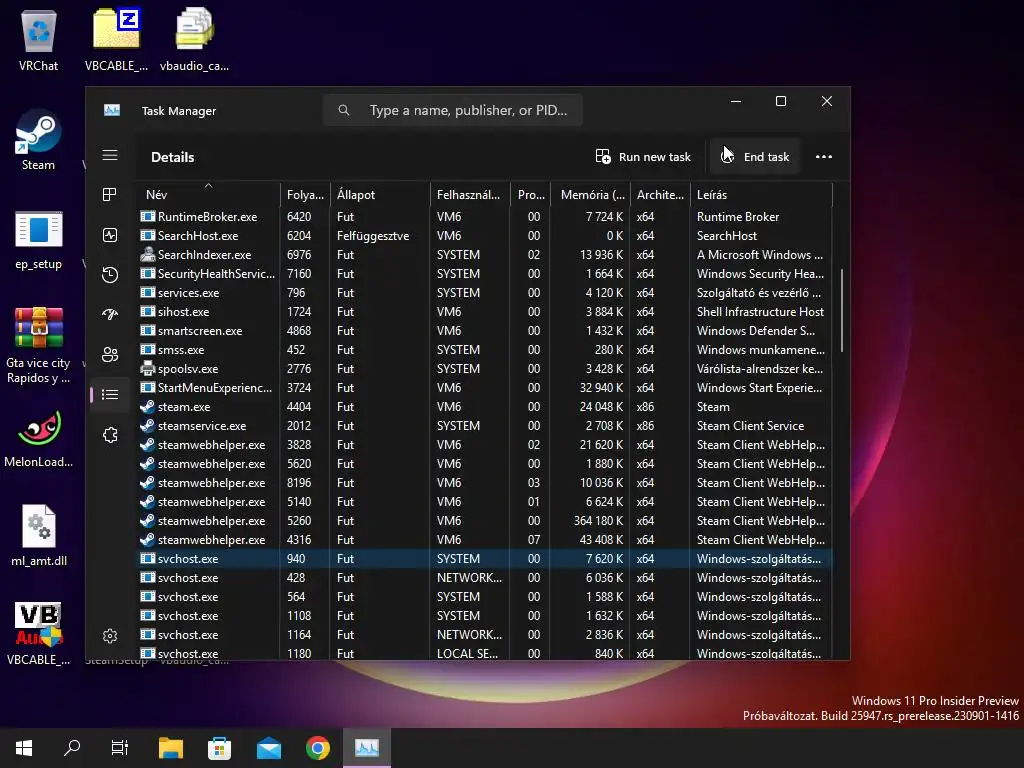This screenshot has height=768, width=1024.
Task: Sort by the Felhasznál... column header
Action: coord(470,195)
